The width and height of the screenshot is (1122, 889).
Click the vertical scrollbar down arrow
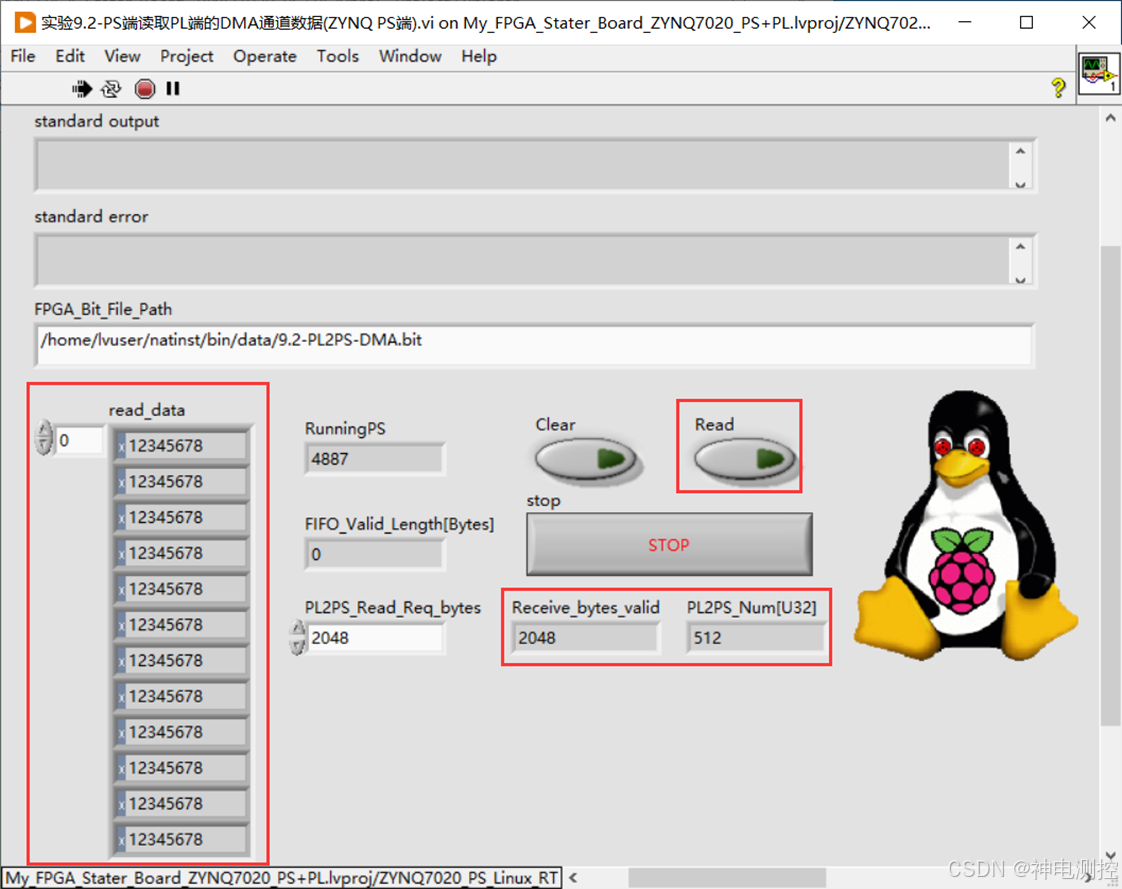pos(1111,855)
